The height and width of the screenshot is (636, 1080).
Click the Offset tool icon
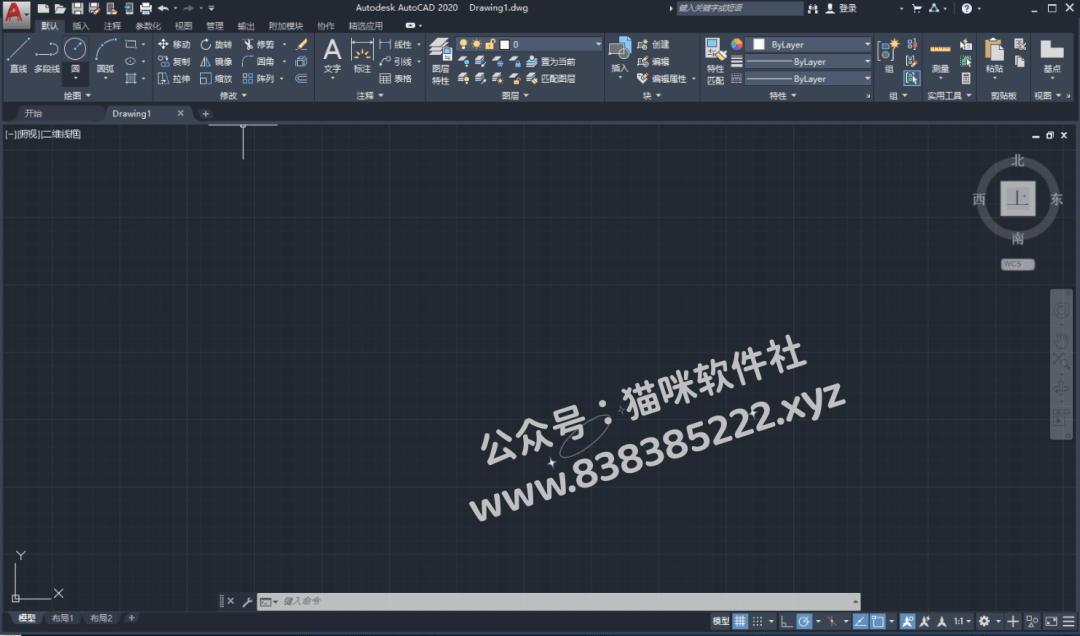click(x=301, y=79)
